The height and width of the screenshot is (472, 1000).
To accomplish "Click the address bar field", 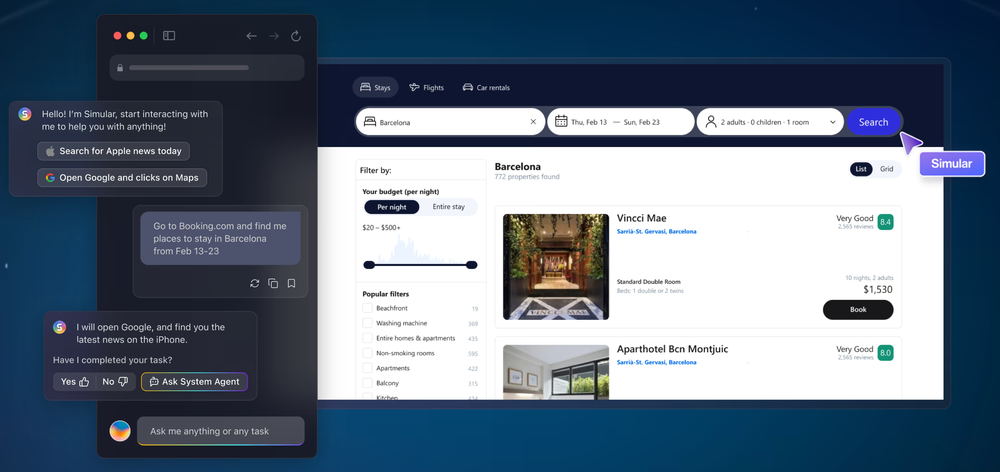I will (x=207, y=68).
